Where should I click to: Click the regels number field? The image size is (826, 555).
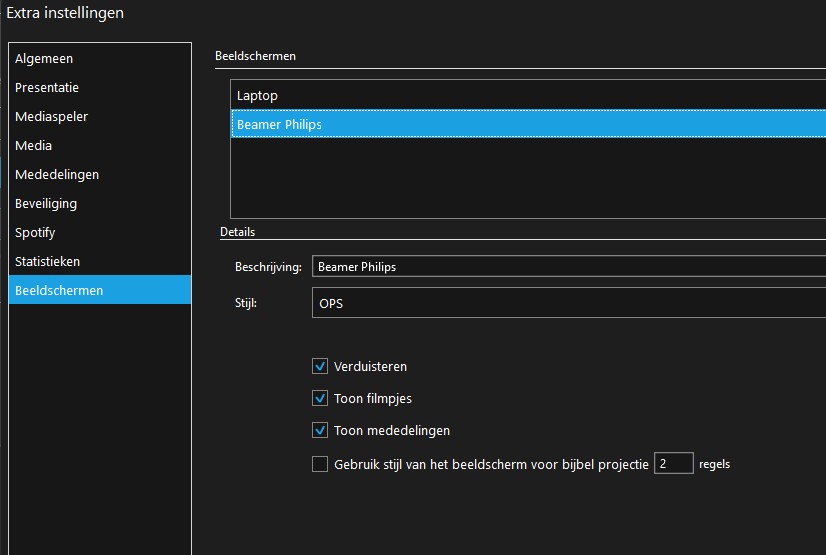674,463
